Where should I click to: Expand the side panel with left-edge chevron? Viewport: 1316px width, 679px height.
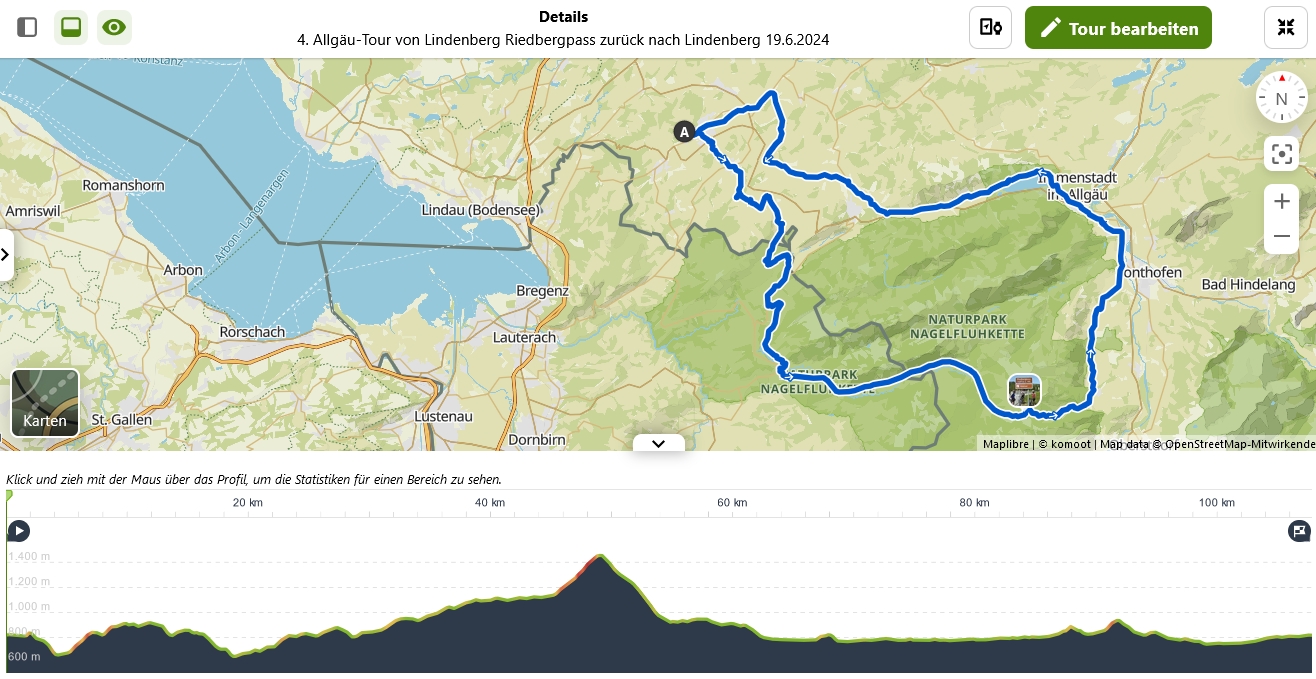[6, 255]
